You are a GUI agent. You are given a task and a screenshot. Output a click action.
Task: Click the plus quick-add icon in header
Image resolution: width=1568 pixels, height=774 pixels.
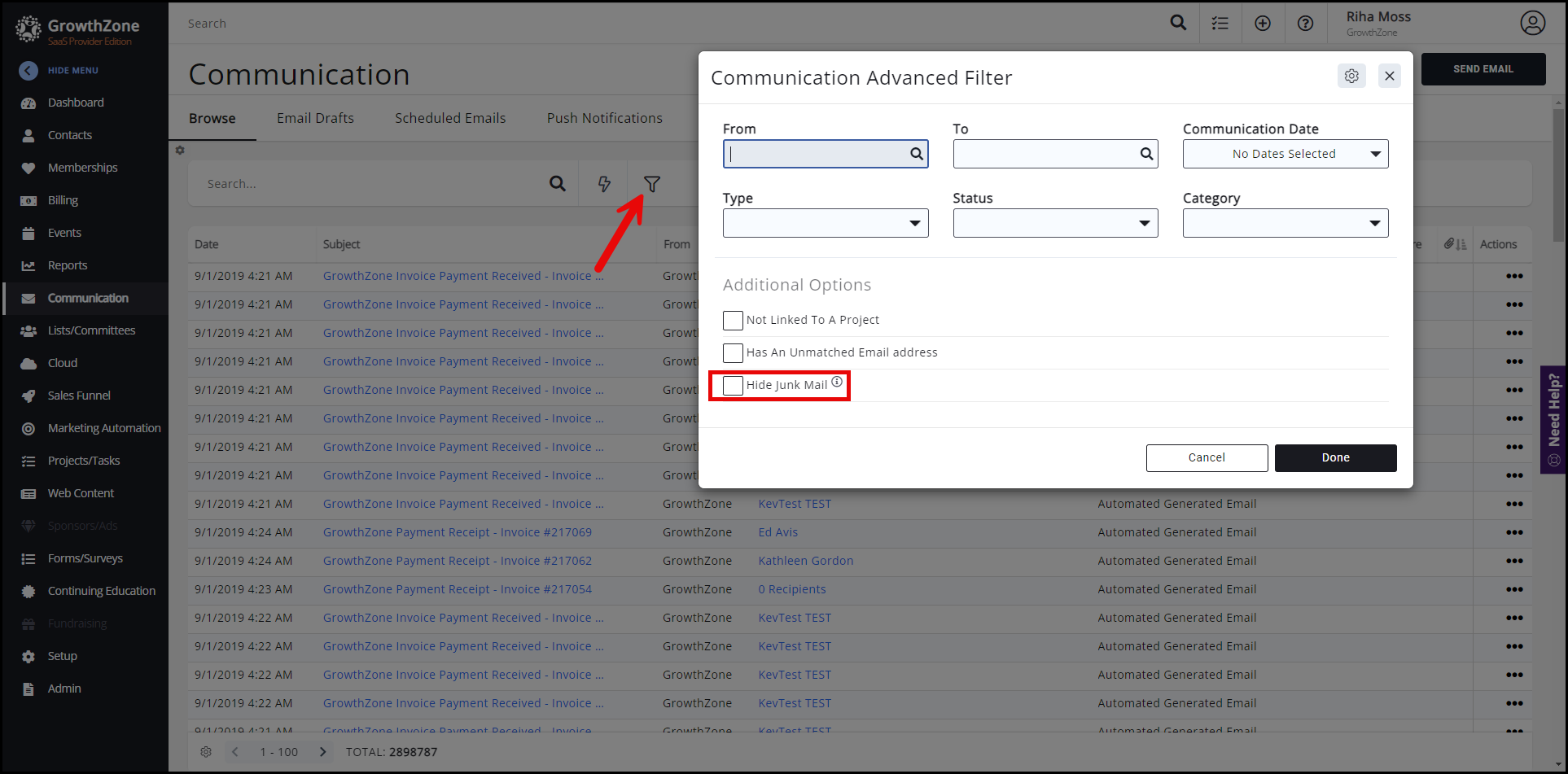[1263, 24]
